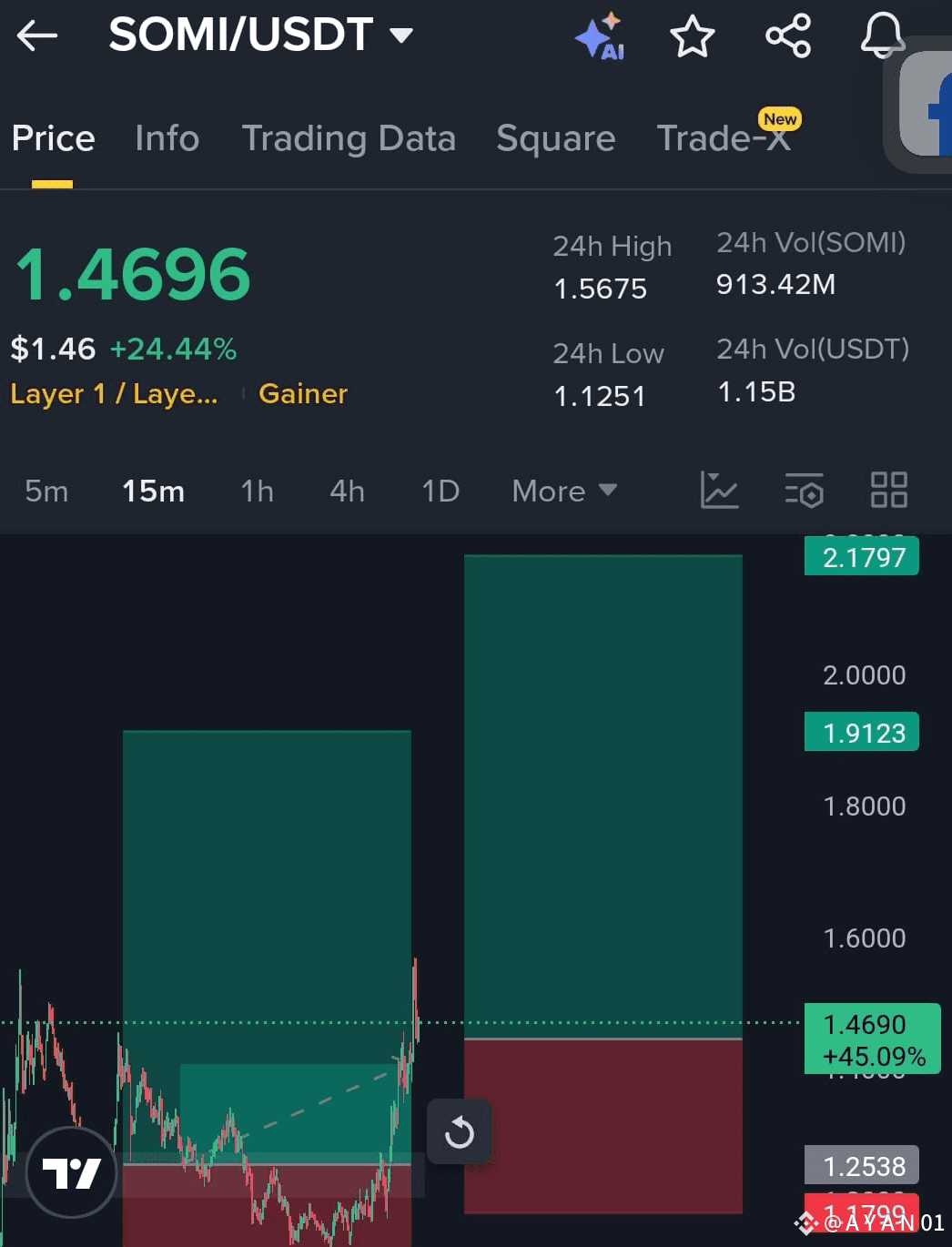Tap the 24h Low value 1.1251
This screenshot has width=952, height=1247.
[600, 397]
